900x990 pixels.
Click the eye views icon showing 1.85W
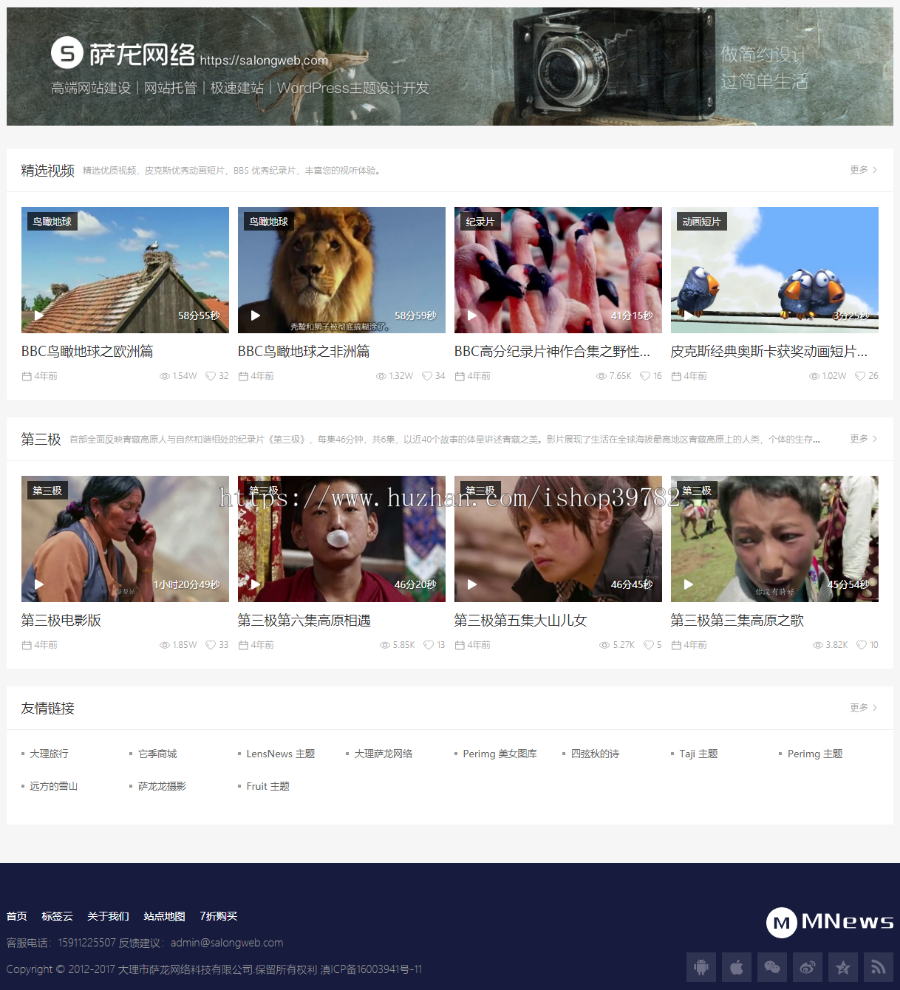pyautogui.click(x=164, y=645)
